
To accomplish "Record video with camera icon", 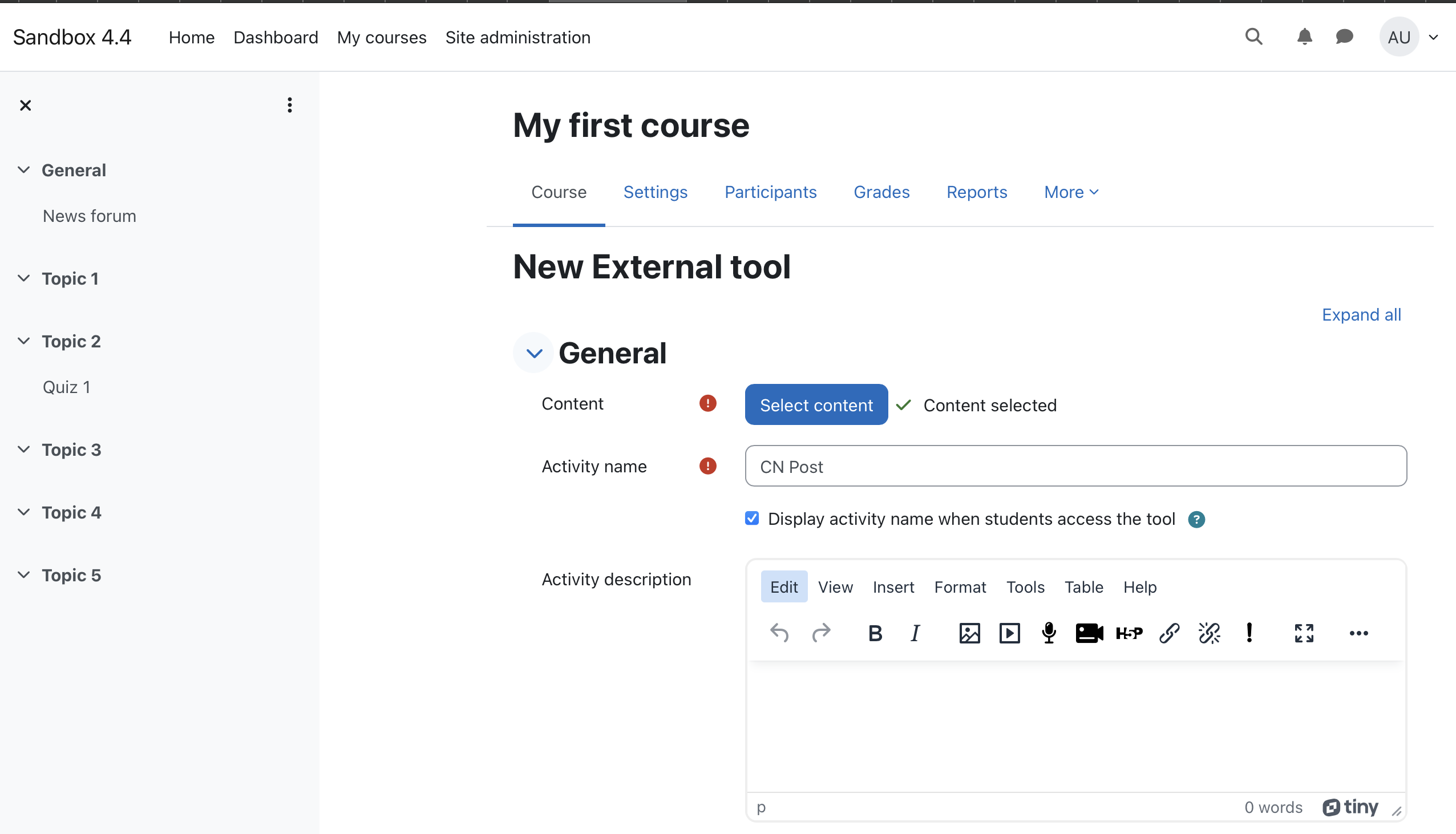I will 1089,633.
